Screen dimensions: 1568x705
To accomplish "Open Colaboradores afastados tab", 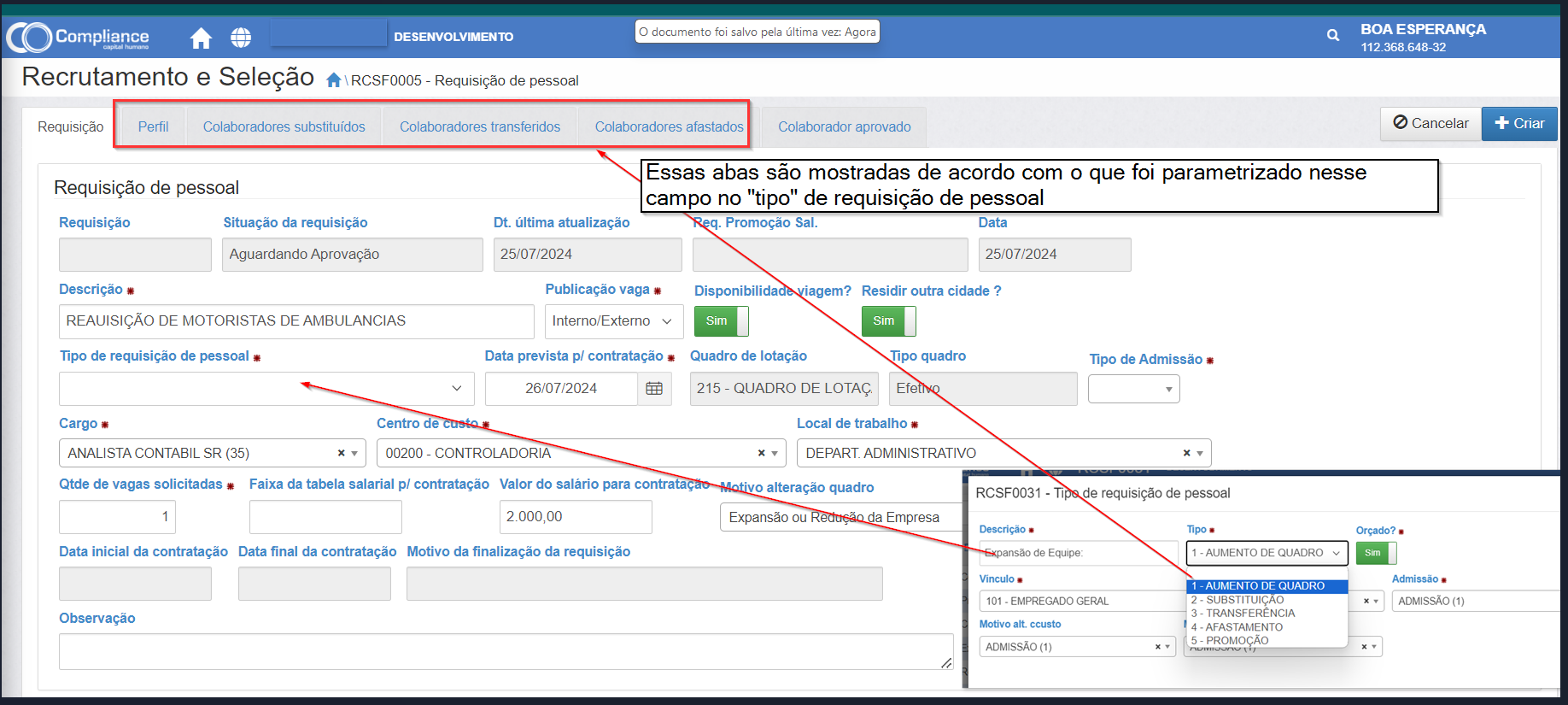I will click(669, 126).
